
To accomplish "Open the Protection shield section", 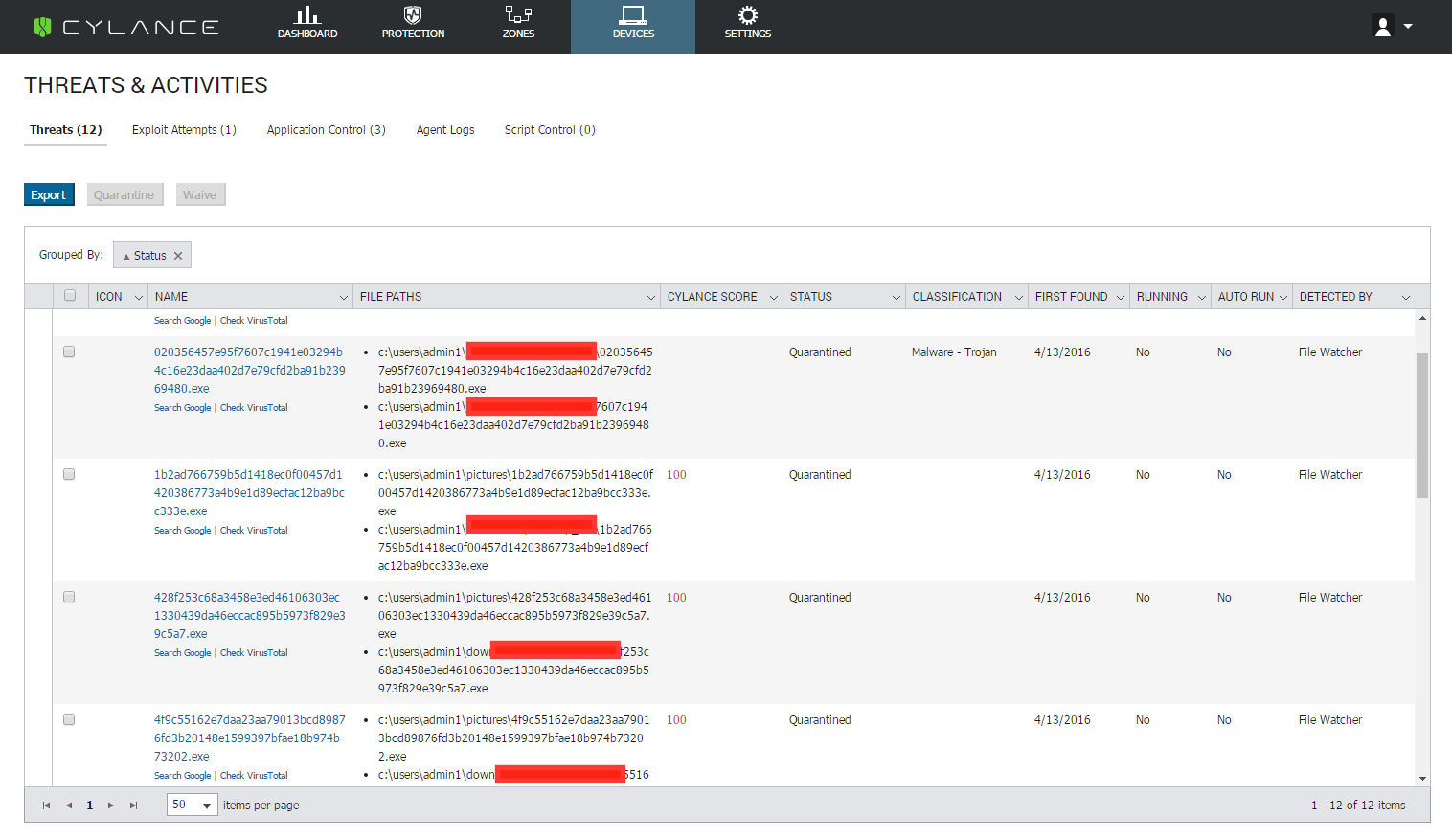I will pyautogui.click(x=413, y=23).
